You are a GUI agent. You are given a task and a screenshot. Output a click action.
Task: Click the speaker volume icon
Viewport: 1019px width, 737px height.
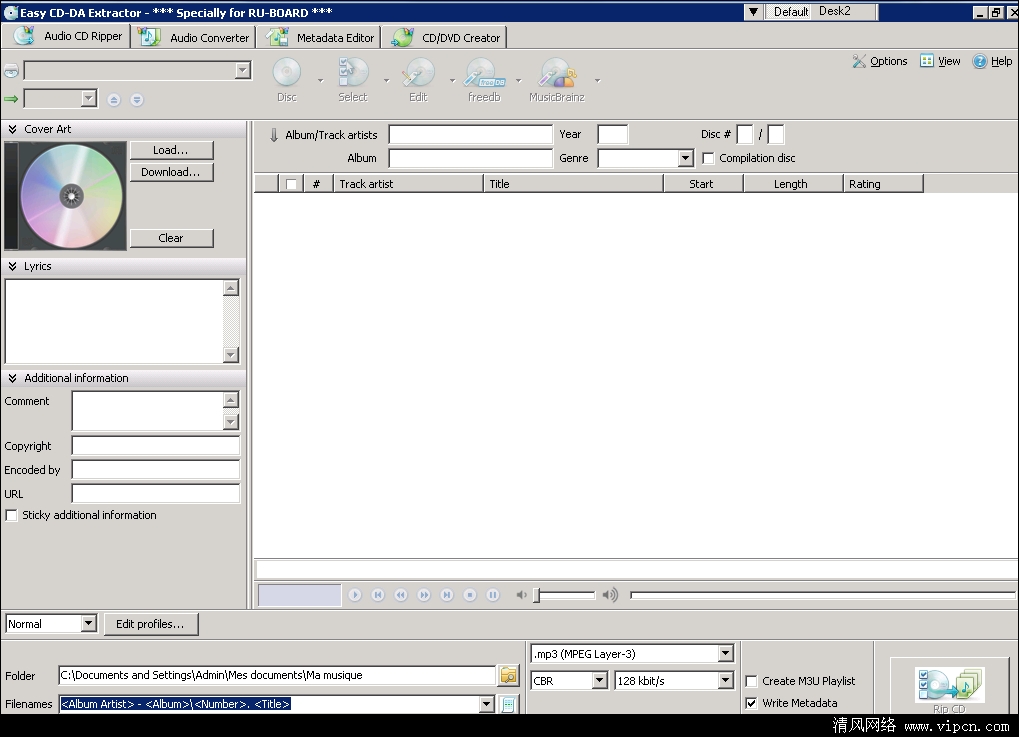point(609,595)
